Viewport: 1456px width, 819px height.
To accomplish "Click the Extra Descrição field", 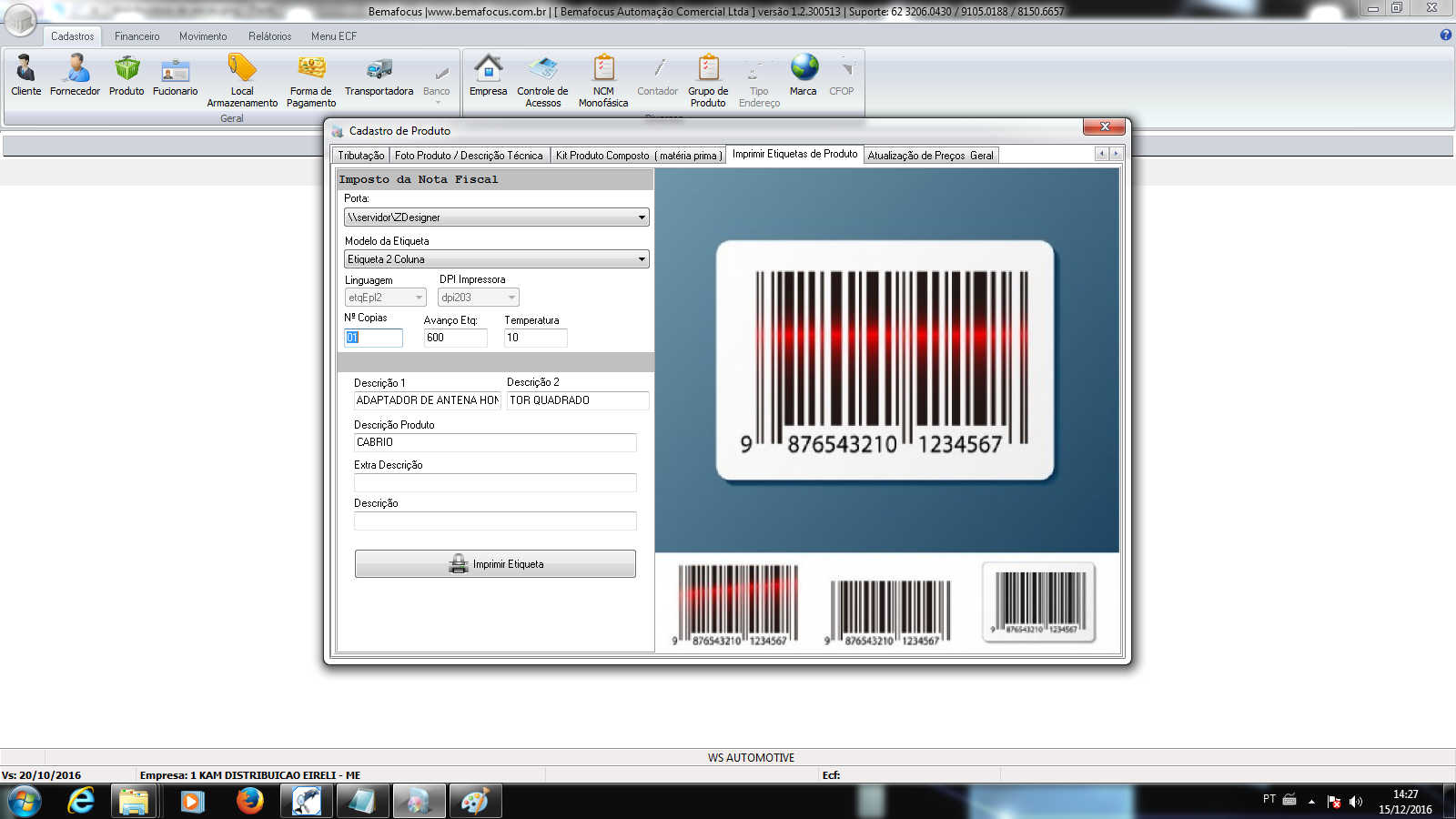I will tap(495, 482).
